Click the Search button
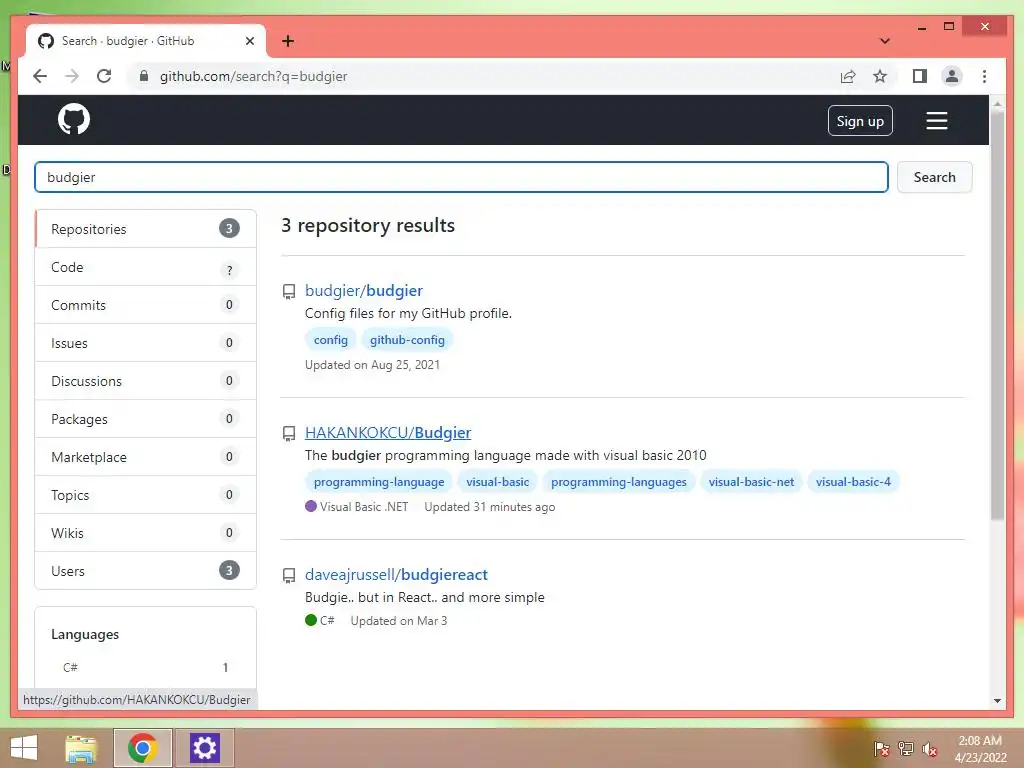 pyautogui.click(x=935, y=177)
